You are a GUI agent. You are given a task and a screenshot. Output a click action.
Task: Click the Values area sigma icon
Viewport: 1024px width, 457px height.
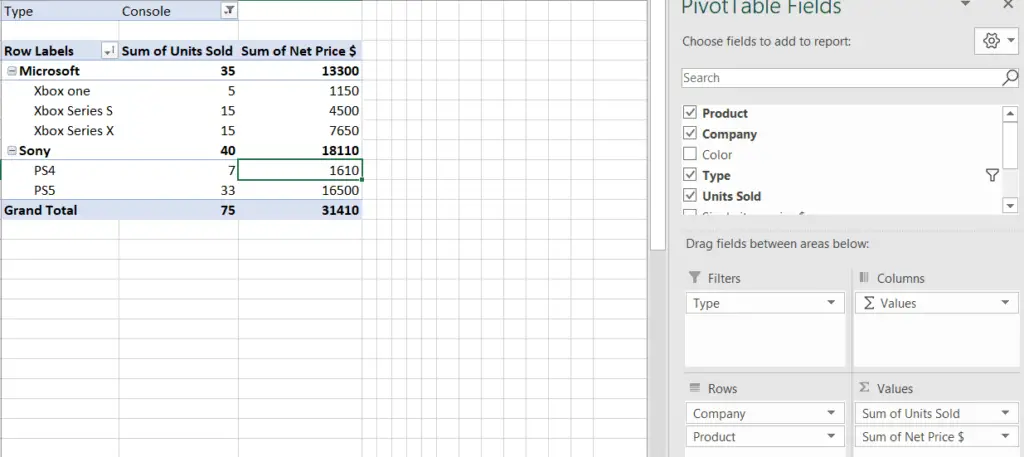click(x=864, y=388)
